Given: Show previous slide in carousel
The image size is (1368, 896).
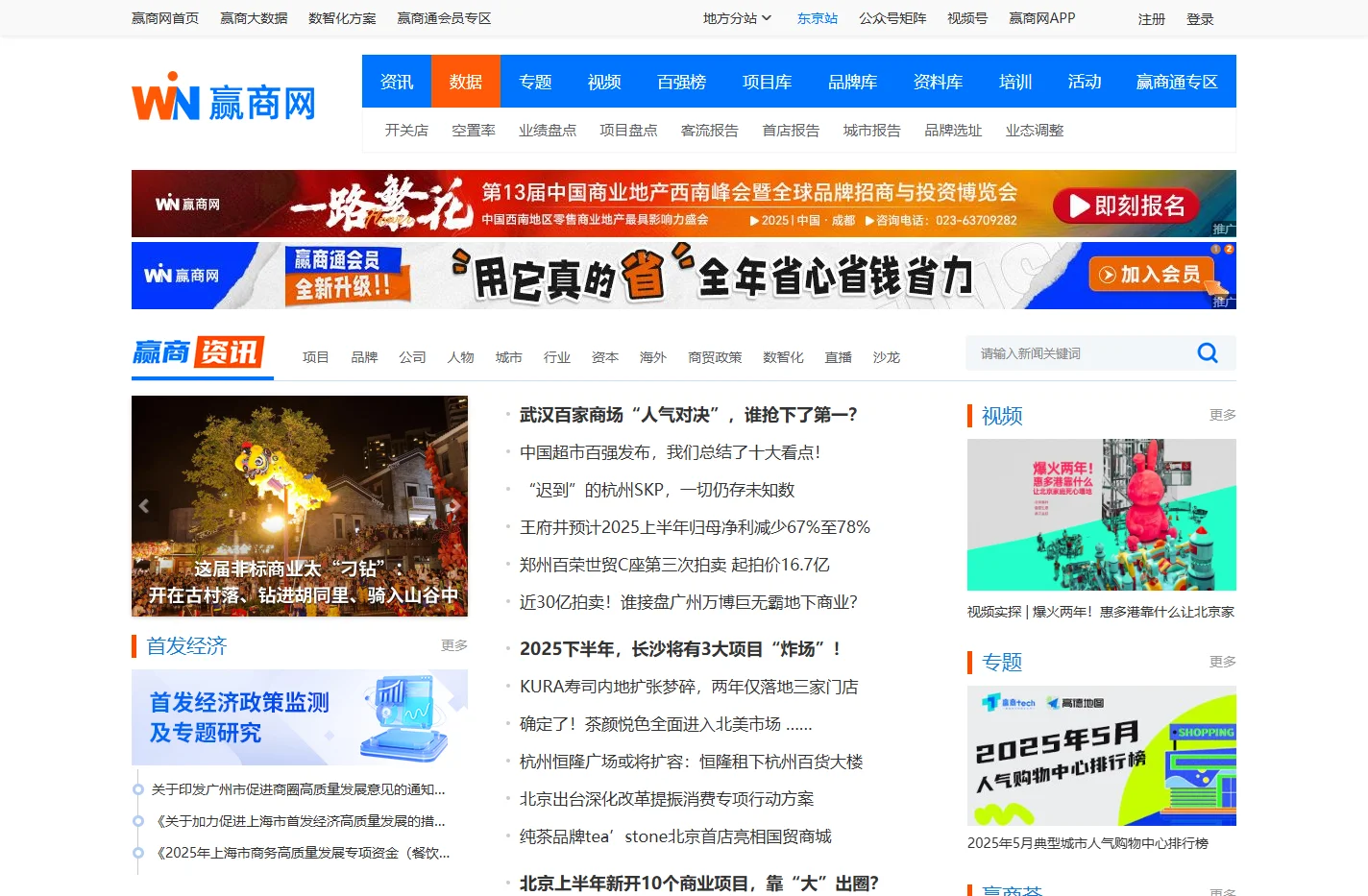Looking at the screenshot, I should click(x=144, y=505).
